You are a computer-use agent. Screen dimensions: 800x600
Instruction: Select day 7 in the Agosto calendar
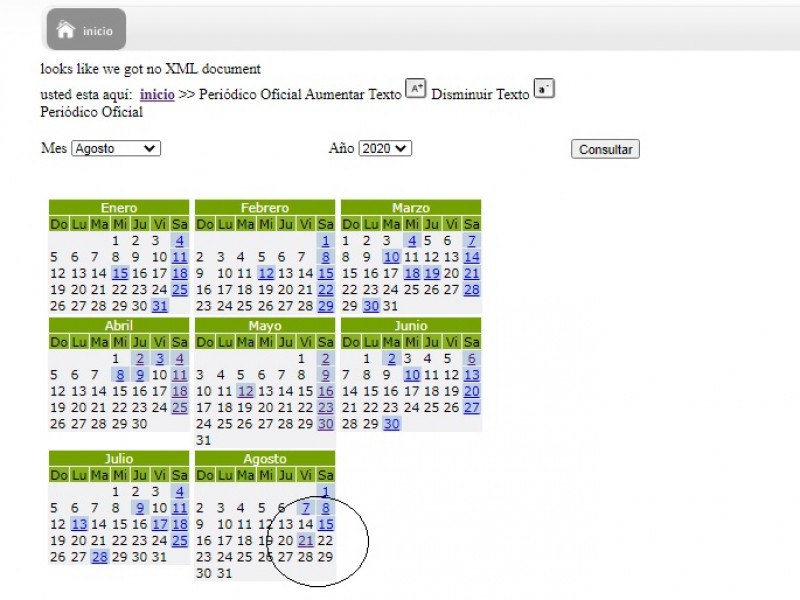point(306,508)
